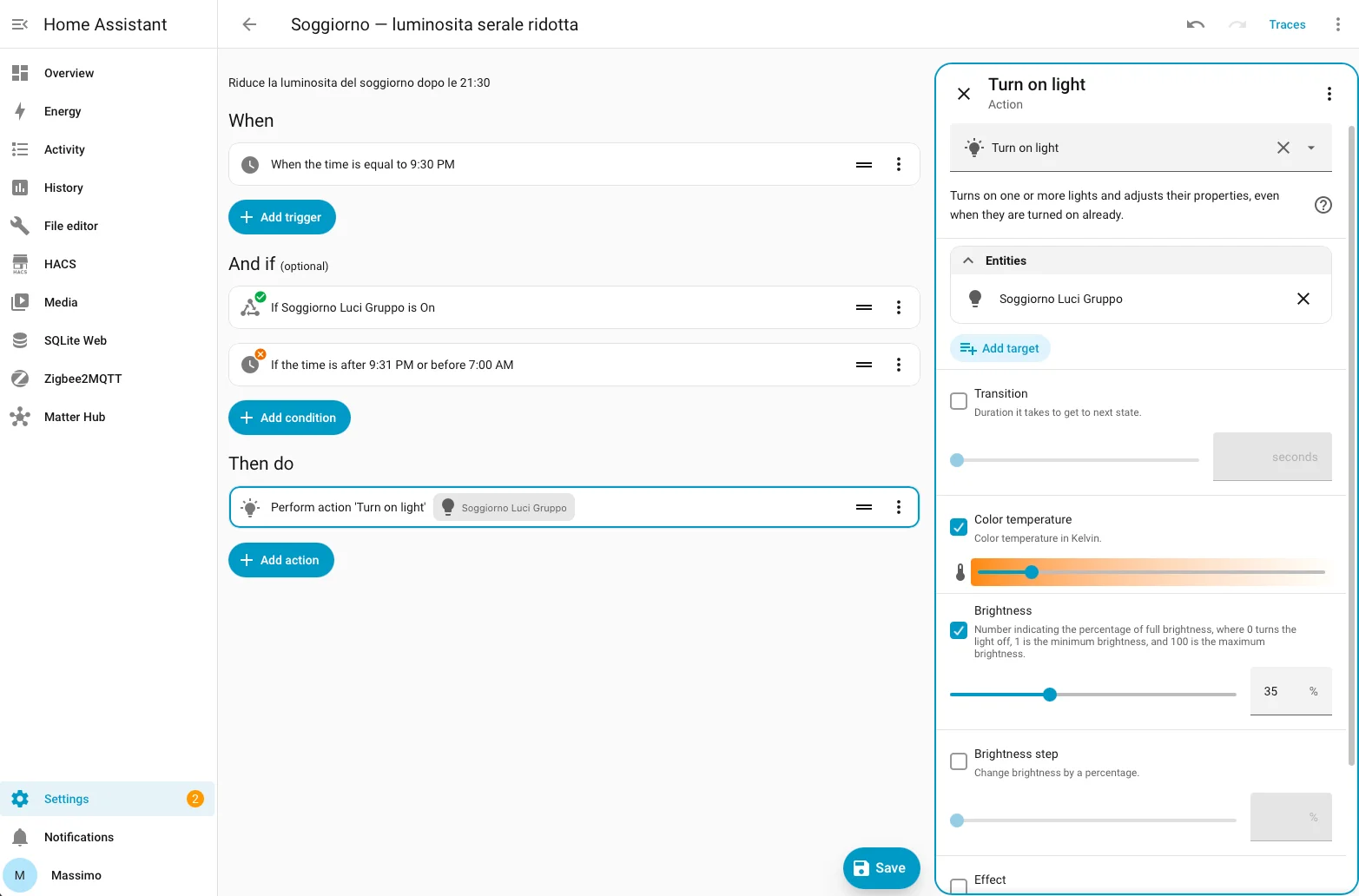Open menu for the 9:30 PM trigger
1359x896 pixels.
click(x=899, y=164)
